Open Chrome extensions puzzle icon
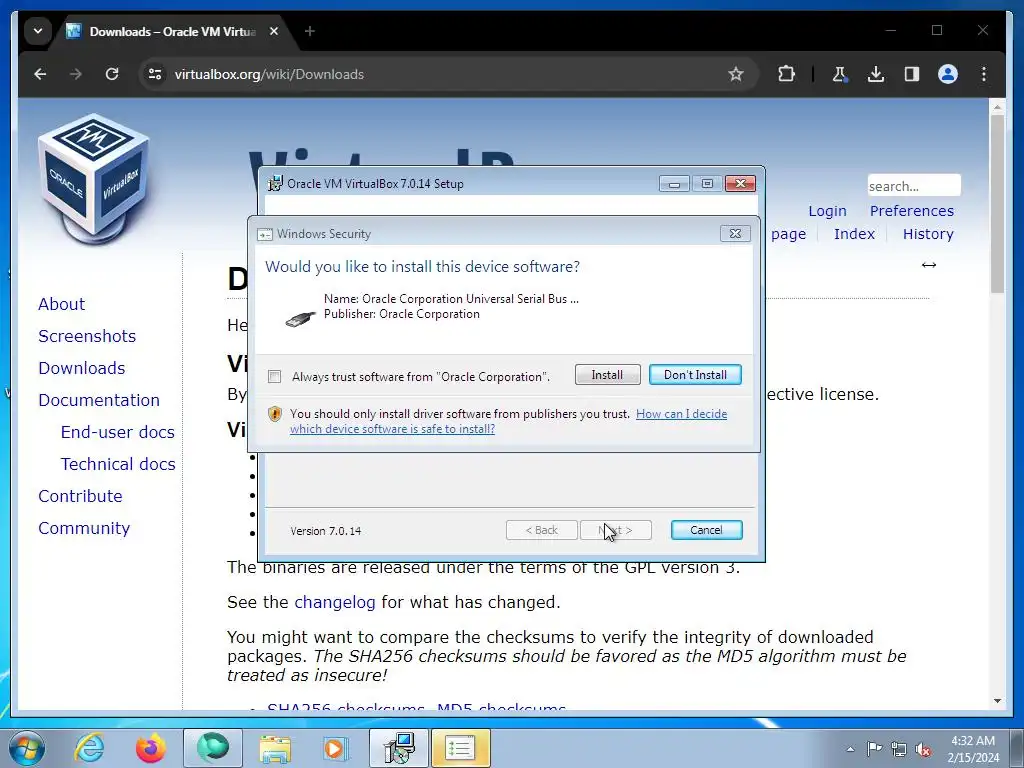The width and height of the screenshot is (1024, 768). [x=786, y=74]
